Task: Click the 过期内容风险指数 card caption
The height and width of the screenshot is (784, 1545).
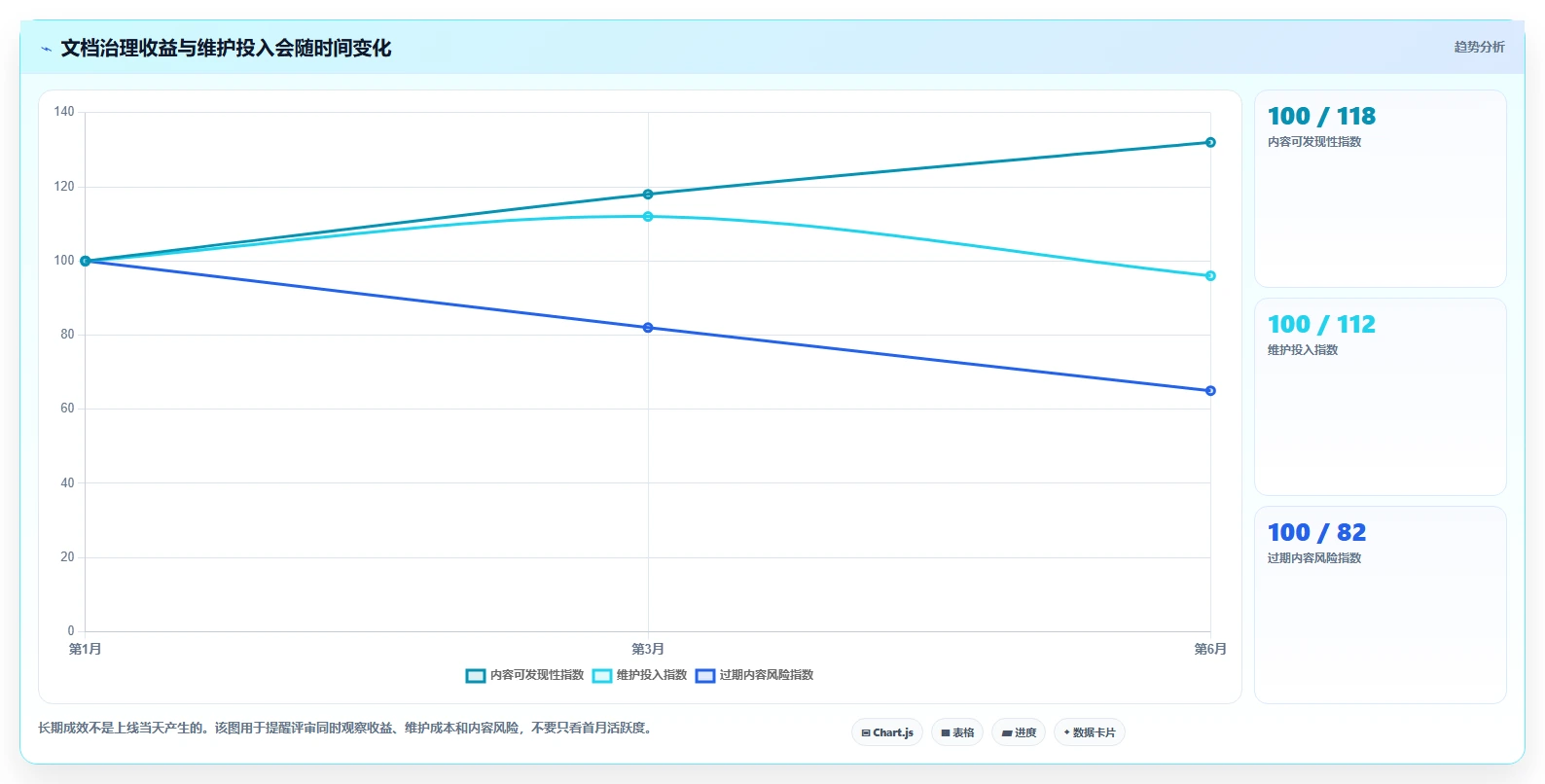Action: (1314, 558)
